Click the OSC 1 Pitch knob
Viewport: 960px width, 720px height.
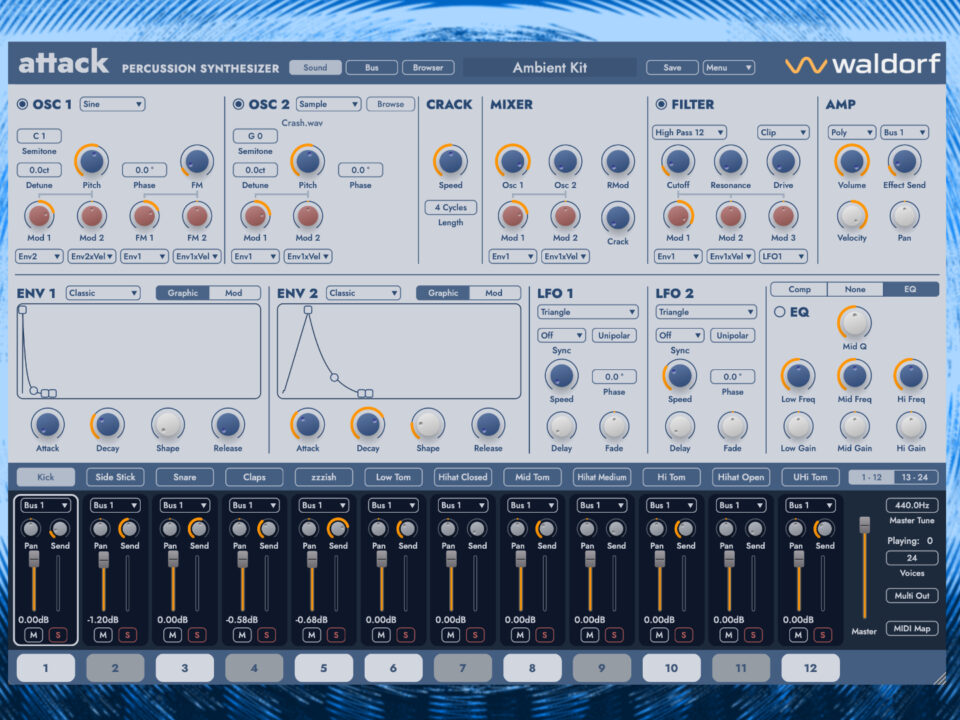[x=91, y=161]
